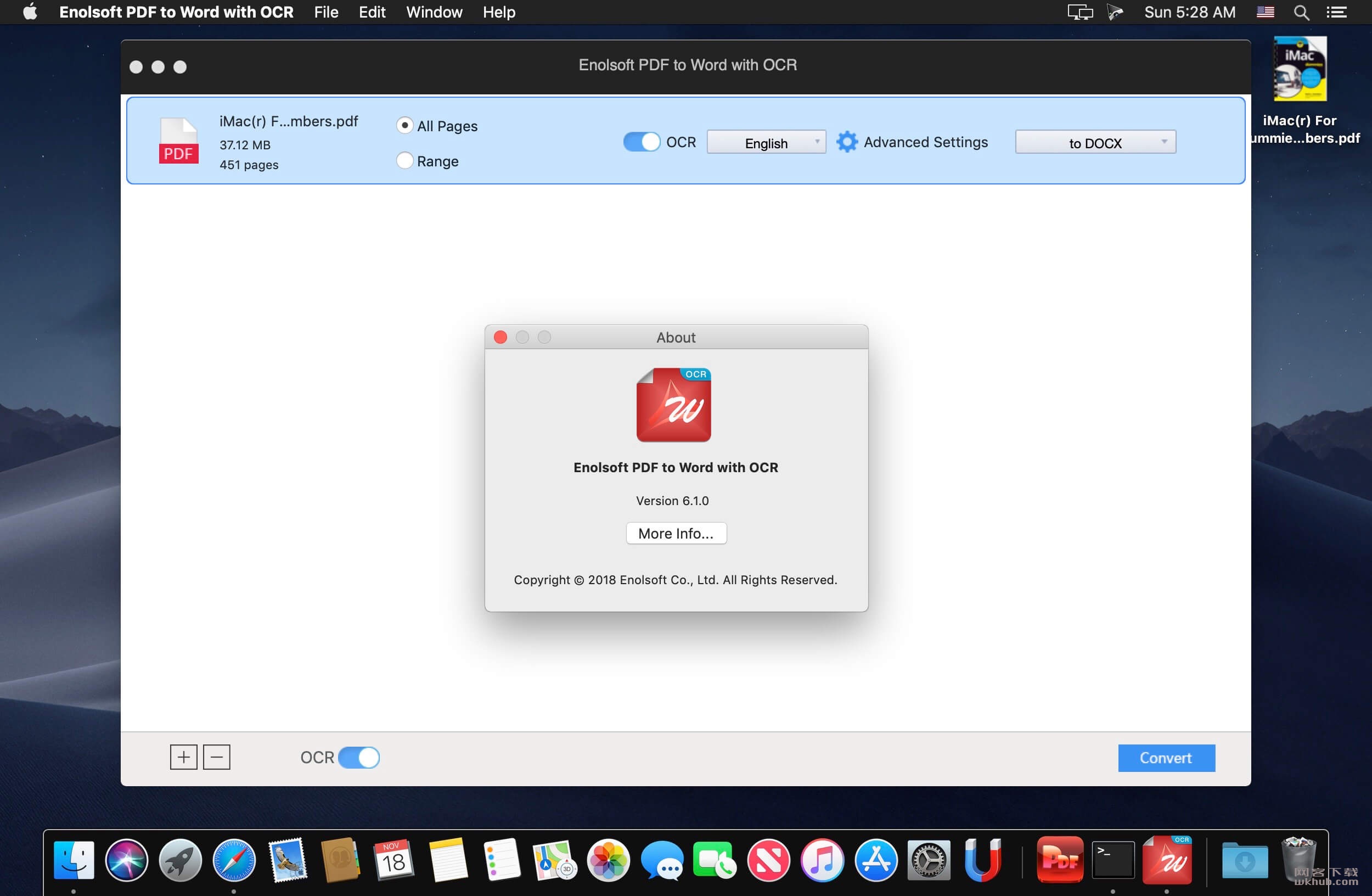Viewport: 1372px width, 896px height.
Task: Open Launchpad rocket icon in dock
Action: tap(181, 860)
